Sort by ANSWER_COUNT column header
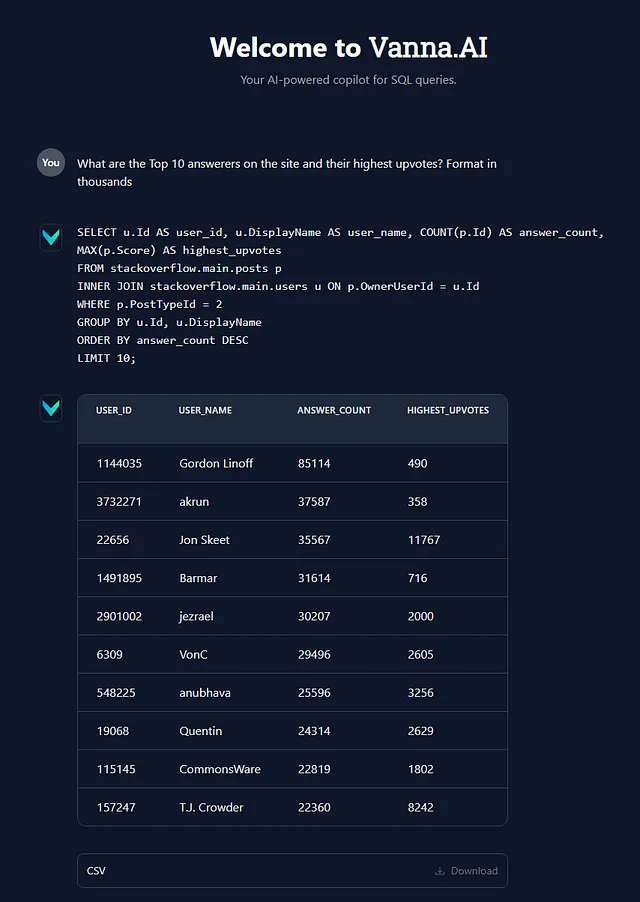The width and height of the screenshot is (640, 902). pos(334,410)
